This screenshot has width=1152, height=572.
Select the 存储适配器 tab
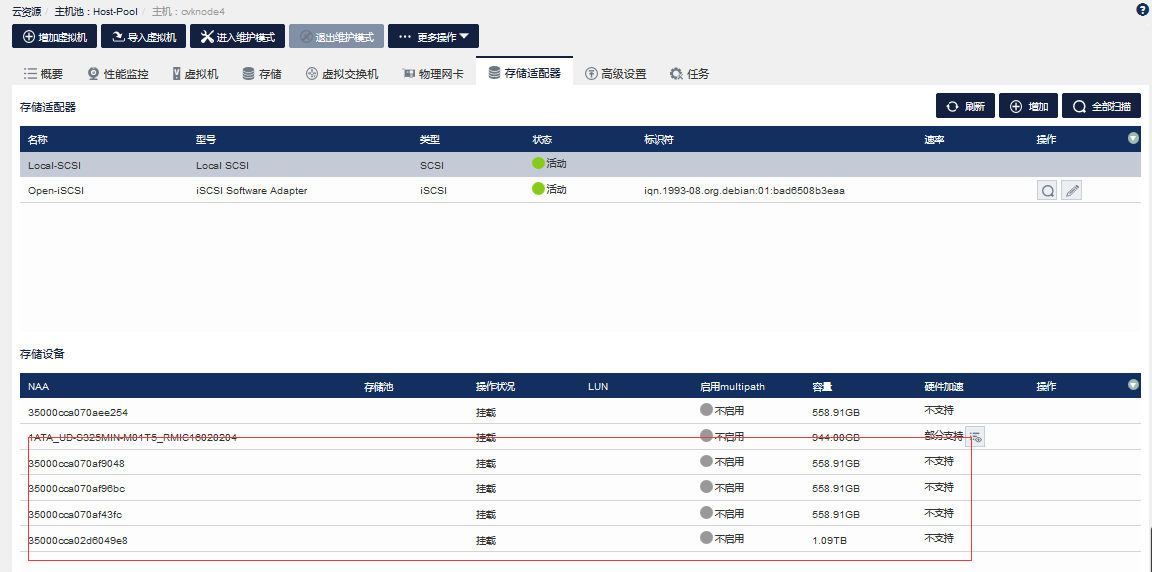(525, 72)
